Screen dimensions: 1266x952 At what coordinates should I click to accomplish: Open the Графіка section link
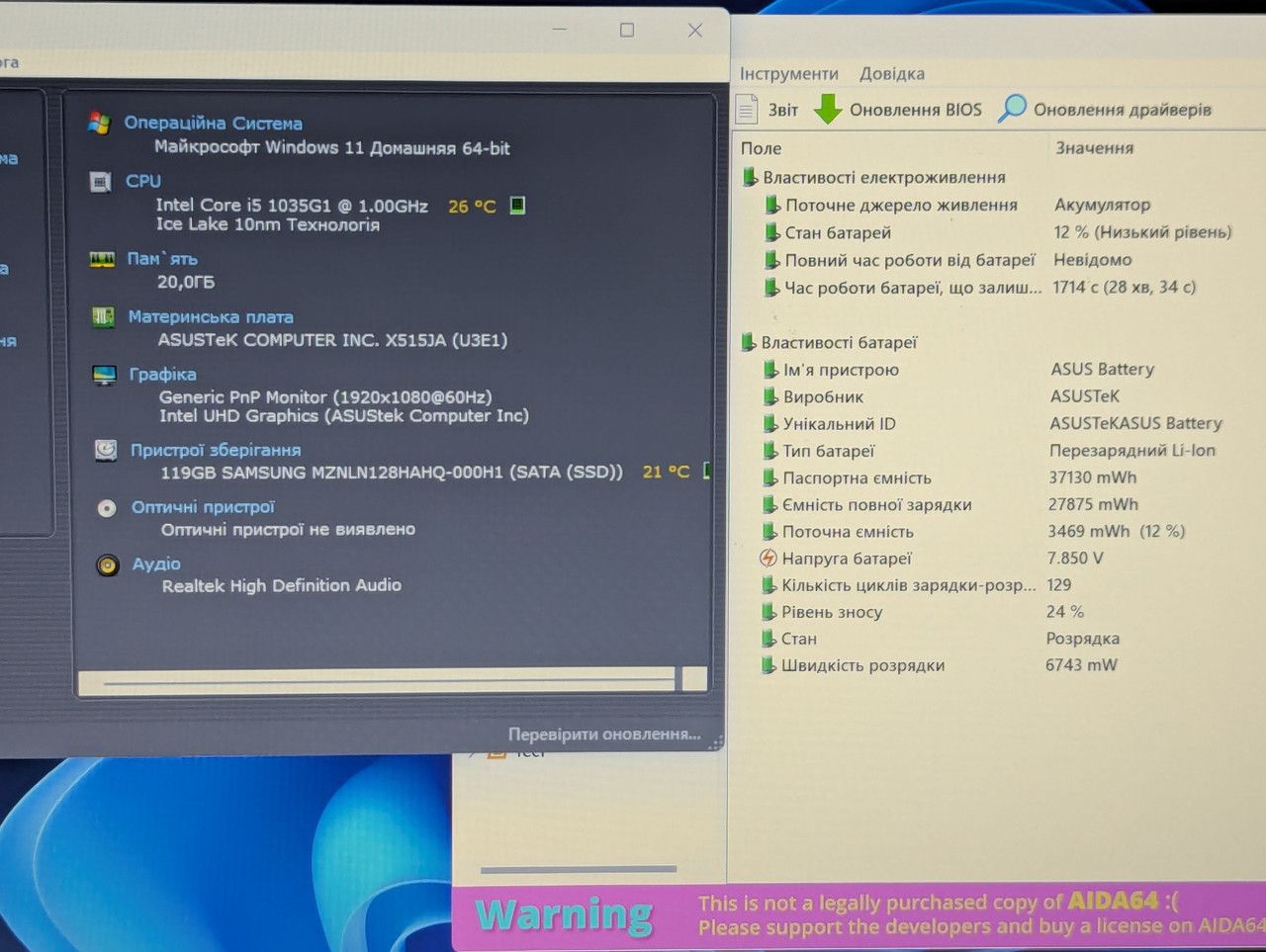click(162, 375)
